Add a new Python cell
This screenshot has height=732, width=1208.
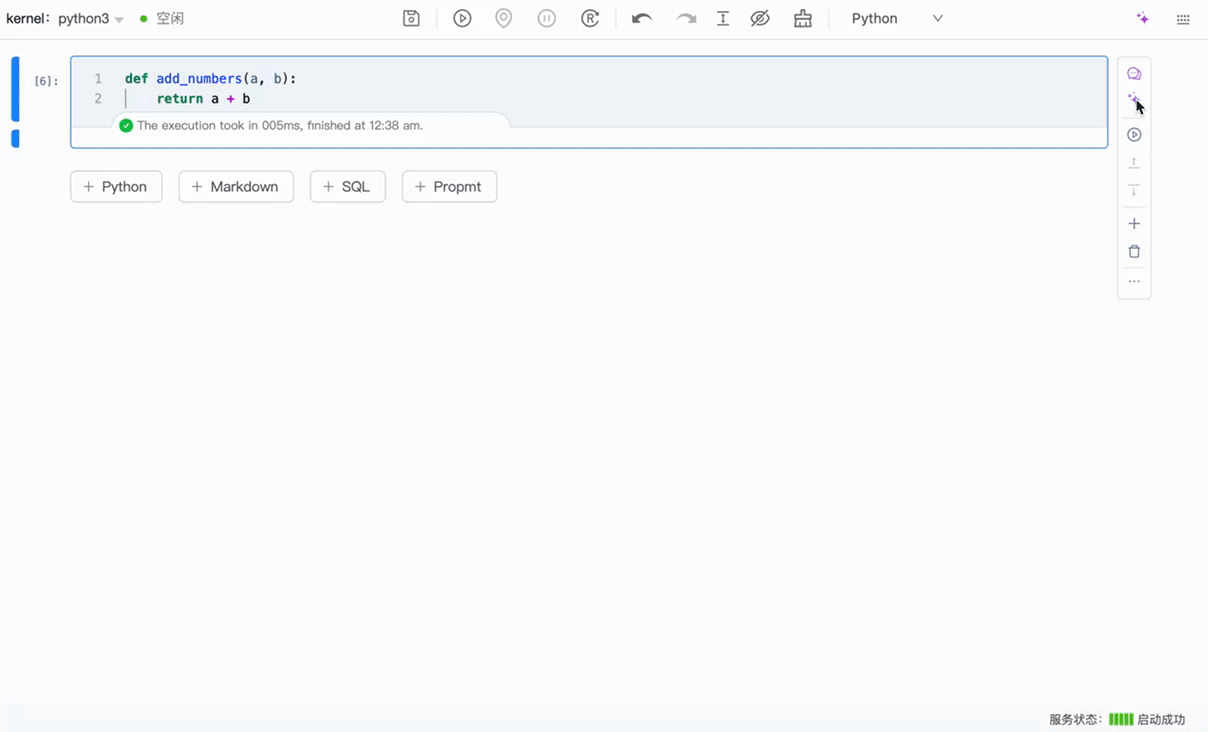click(116, 187)
